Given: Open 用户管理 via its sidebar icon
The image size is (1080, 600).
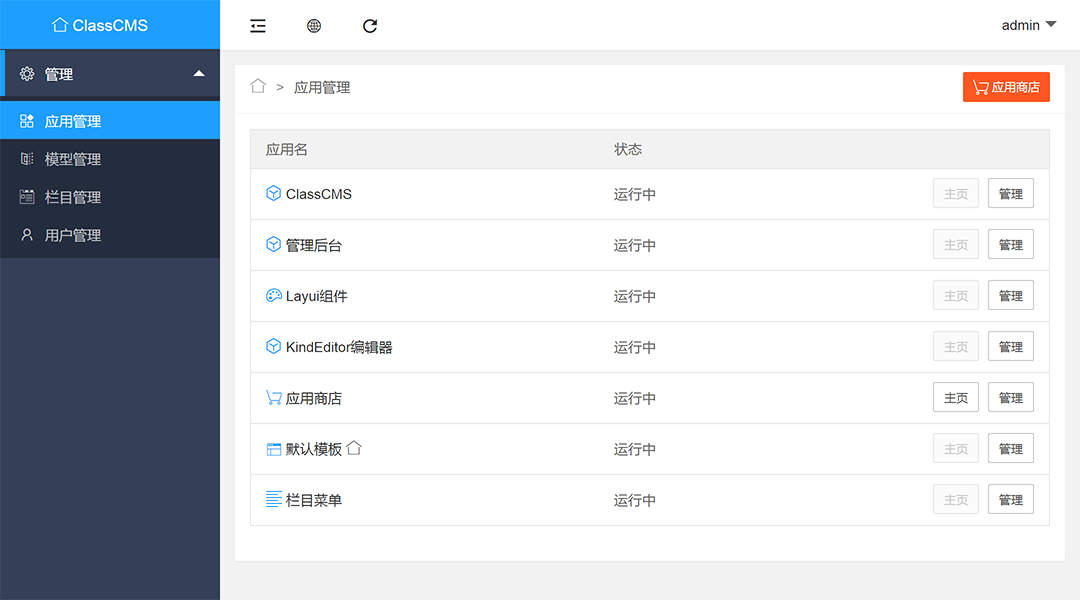Looking at the screenshot, I should coord(28,235).
